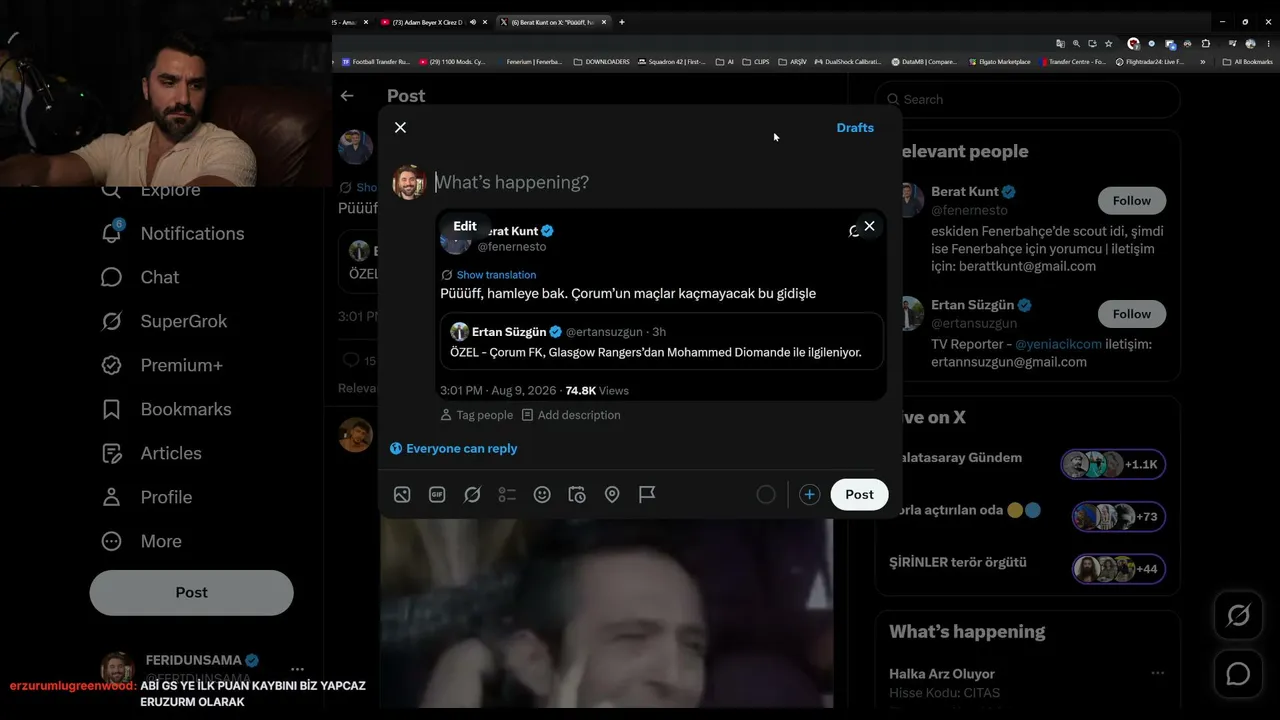The height and width of the screenshot is (720, 1280).
Task: Open the yeniacikcom mention link
Action: tap(1058, 344)
